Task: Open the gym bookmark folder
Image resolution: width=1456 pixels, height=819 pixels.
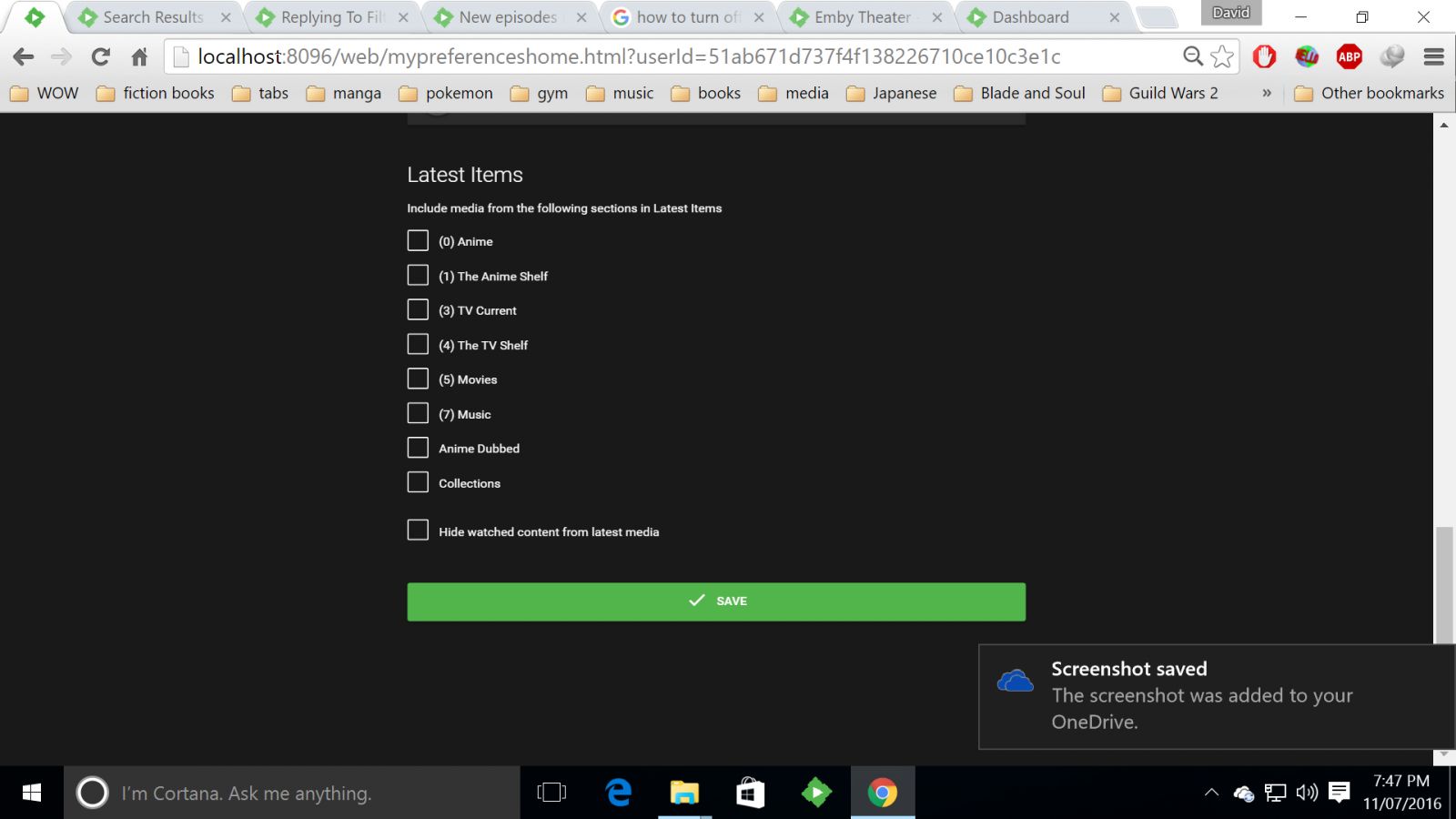Action: (x=540, y=93)
